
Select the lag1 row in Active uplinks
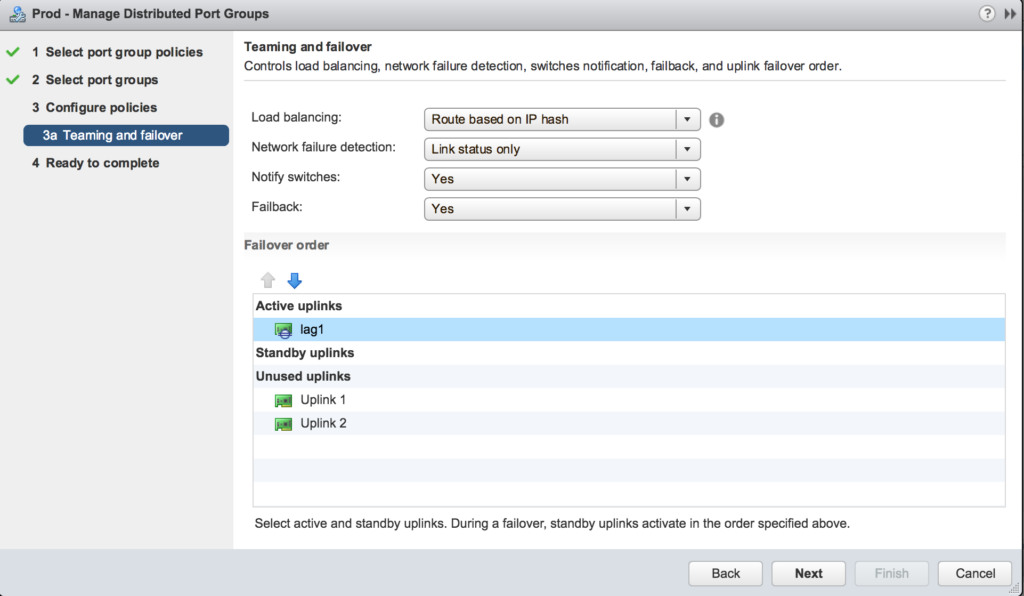click(629, 330)
